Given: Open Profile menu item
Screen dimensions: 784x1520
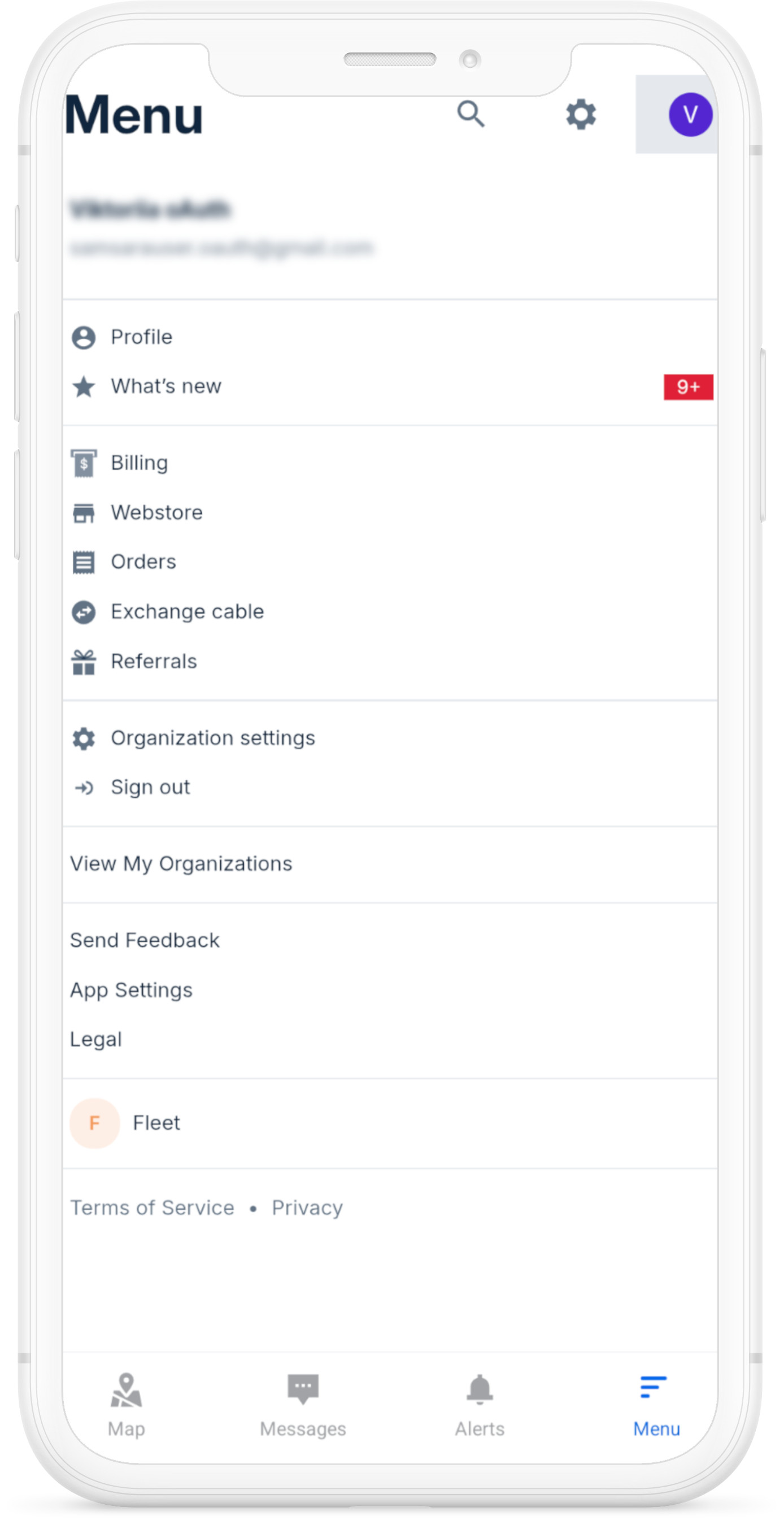Looking at the screenshot, I should [x=142, y=337].
